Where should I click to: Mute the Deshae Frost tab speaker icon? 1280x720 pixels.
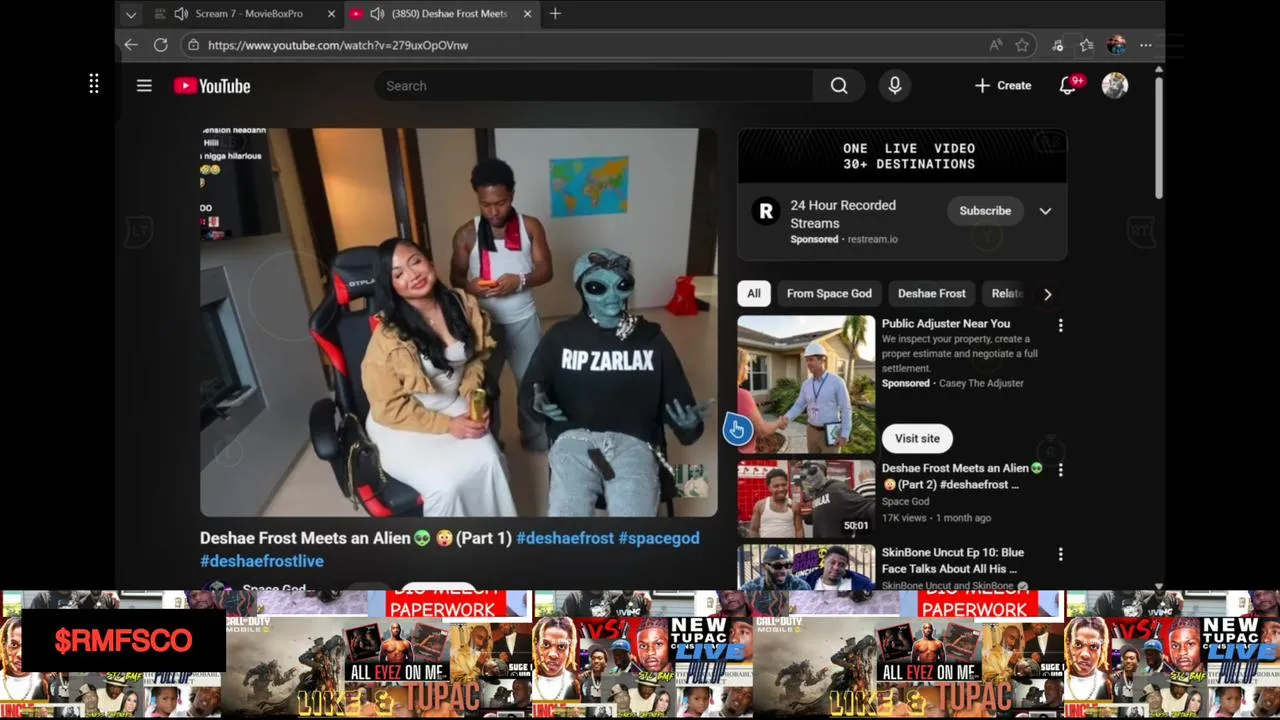(377, 14)
